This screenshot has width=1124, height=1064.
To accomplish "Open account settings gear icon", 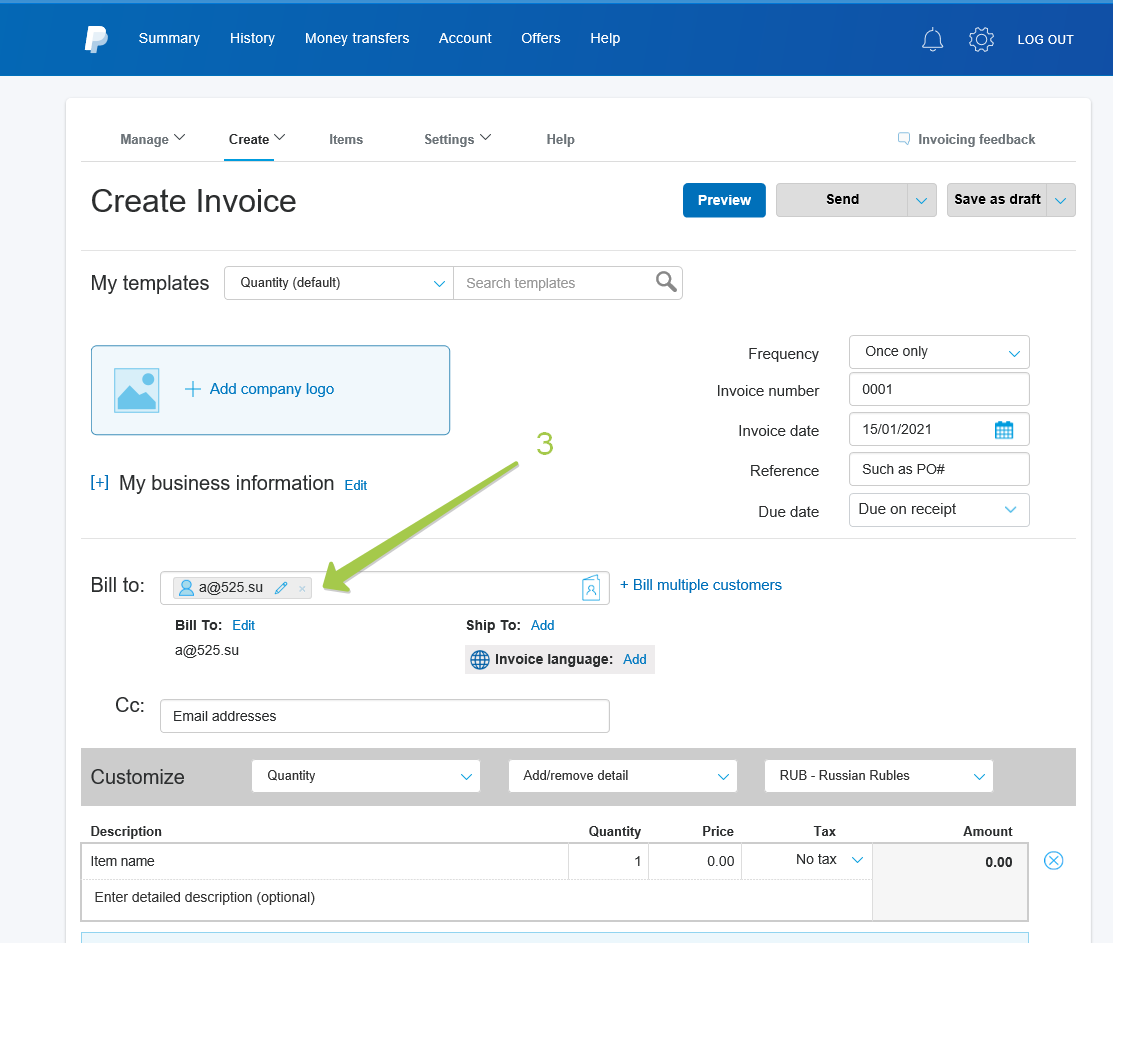I will 981,40.
